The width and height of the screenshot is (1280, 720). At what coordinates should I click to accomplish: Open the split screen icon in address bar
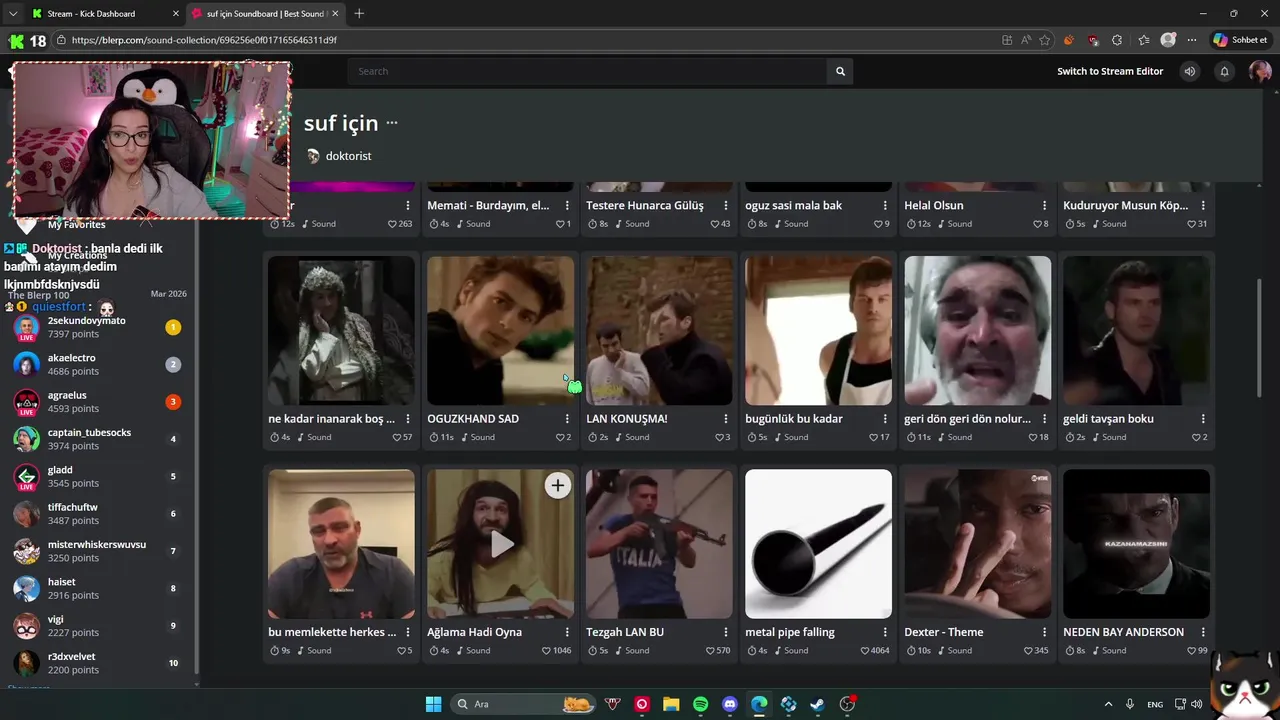1007,40
